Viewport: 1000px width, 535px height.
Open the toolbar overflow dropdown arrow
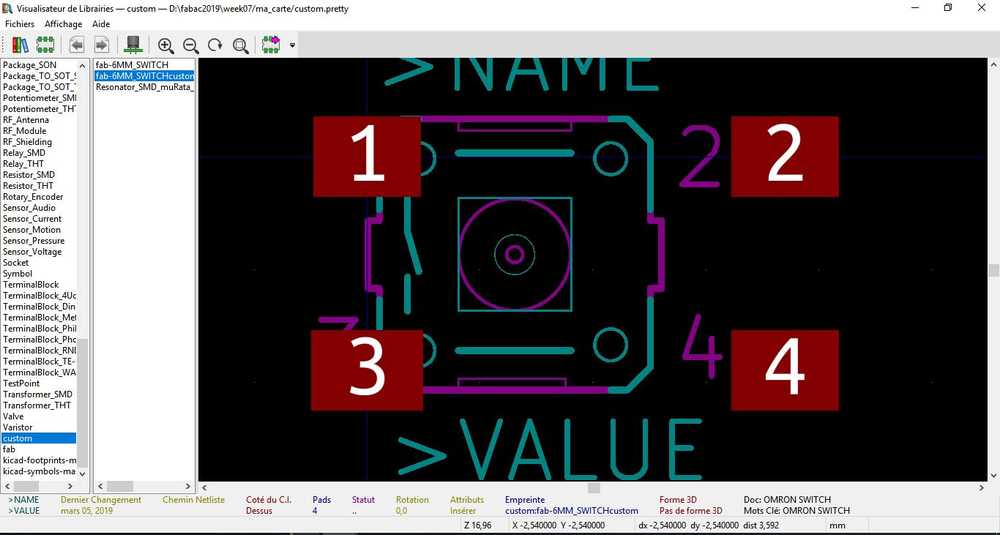point(292,45)
